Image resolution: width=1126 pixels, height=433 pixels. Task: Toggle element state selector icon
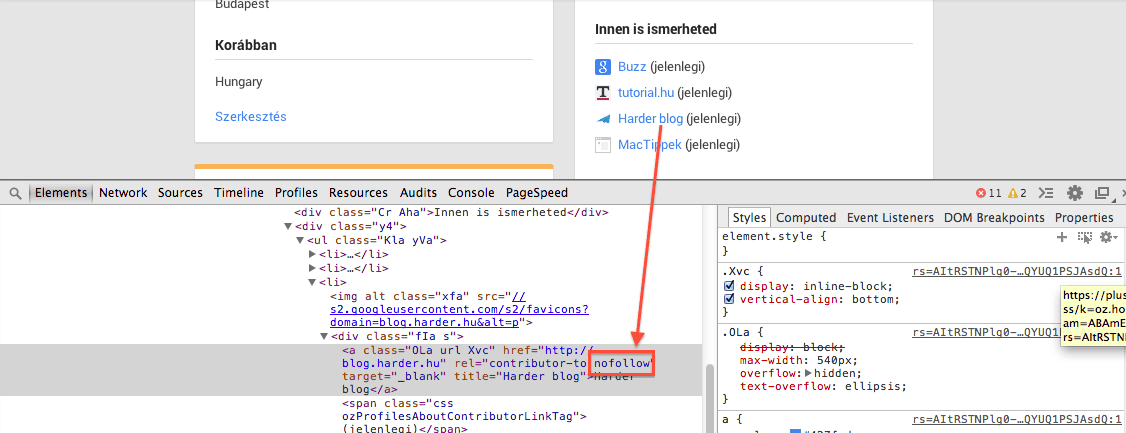point(1084,237)
